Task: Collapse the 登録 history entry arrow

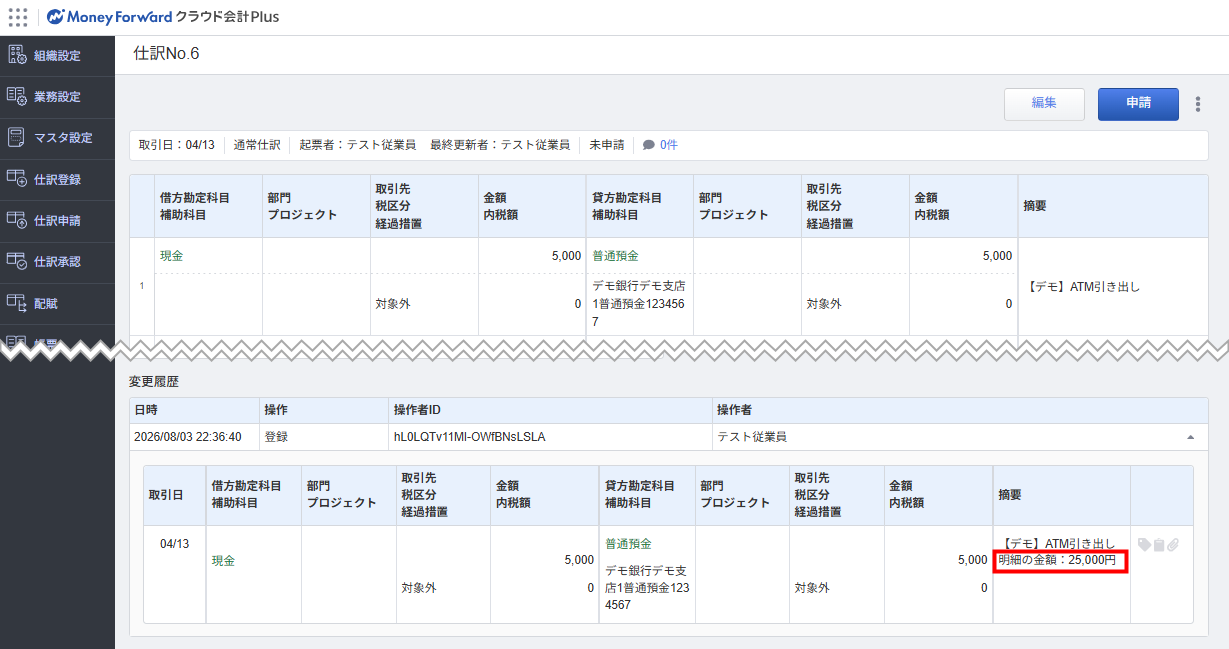Action: [1190, 437]
